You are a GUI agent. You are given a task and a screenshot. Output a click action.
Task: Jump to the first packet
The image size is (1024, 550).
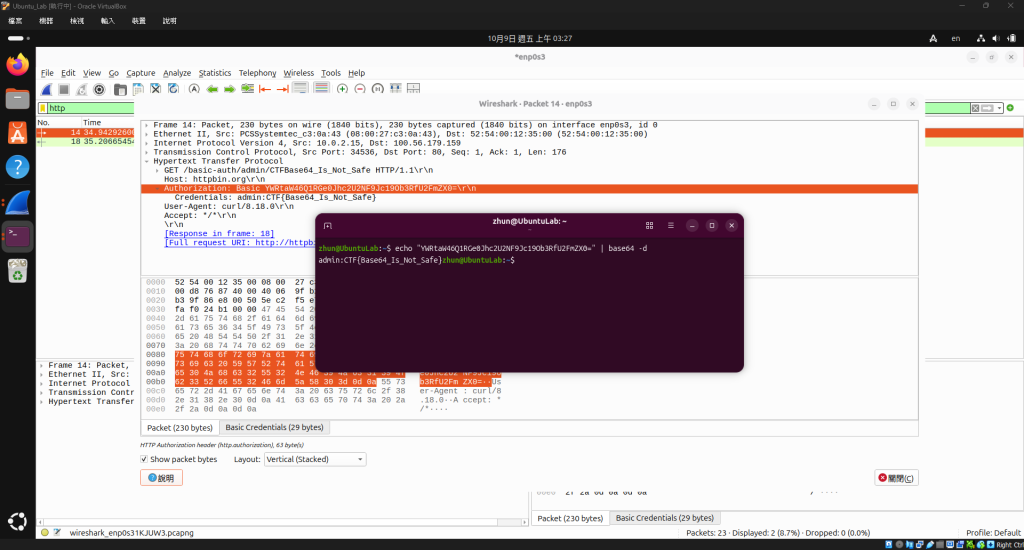coord(265,89)
